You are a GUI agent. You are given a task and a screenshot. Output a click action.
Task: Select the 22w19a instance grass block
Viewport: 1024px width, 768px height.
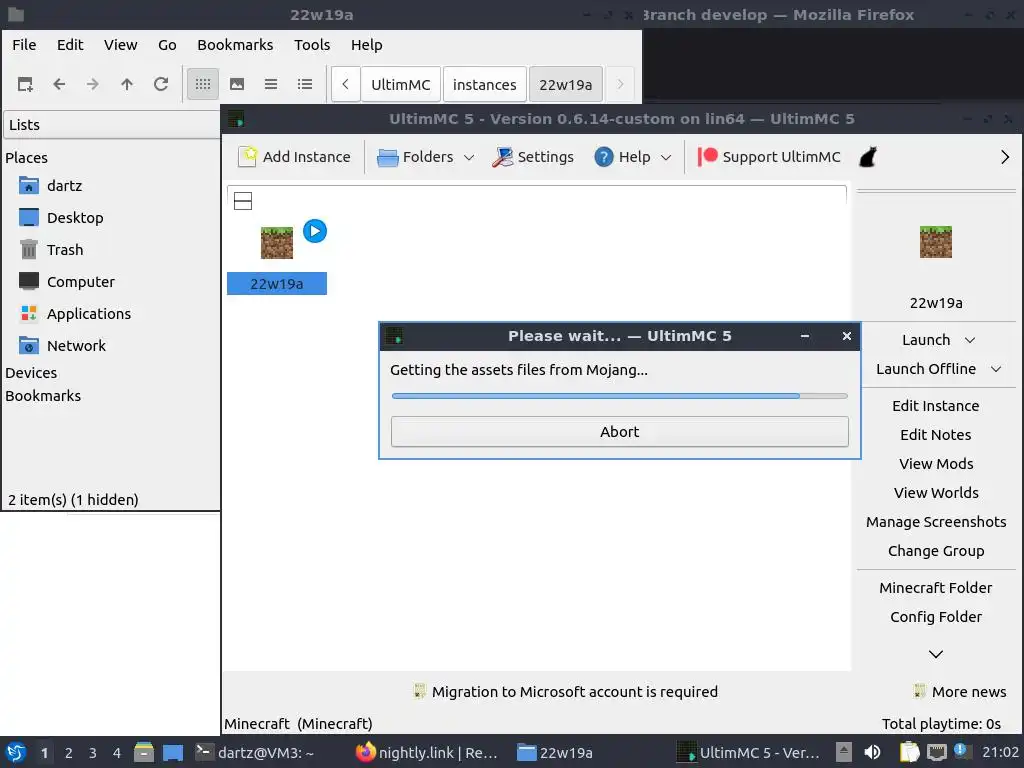(277, 243)
